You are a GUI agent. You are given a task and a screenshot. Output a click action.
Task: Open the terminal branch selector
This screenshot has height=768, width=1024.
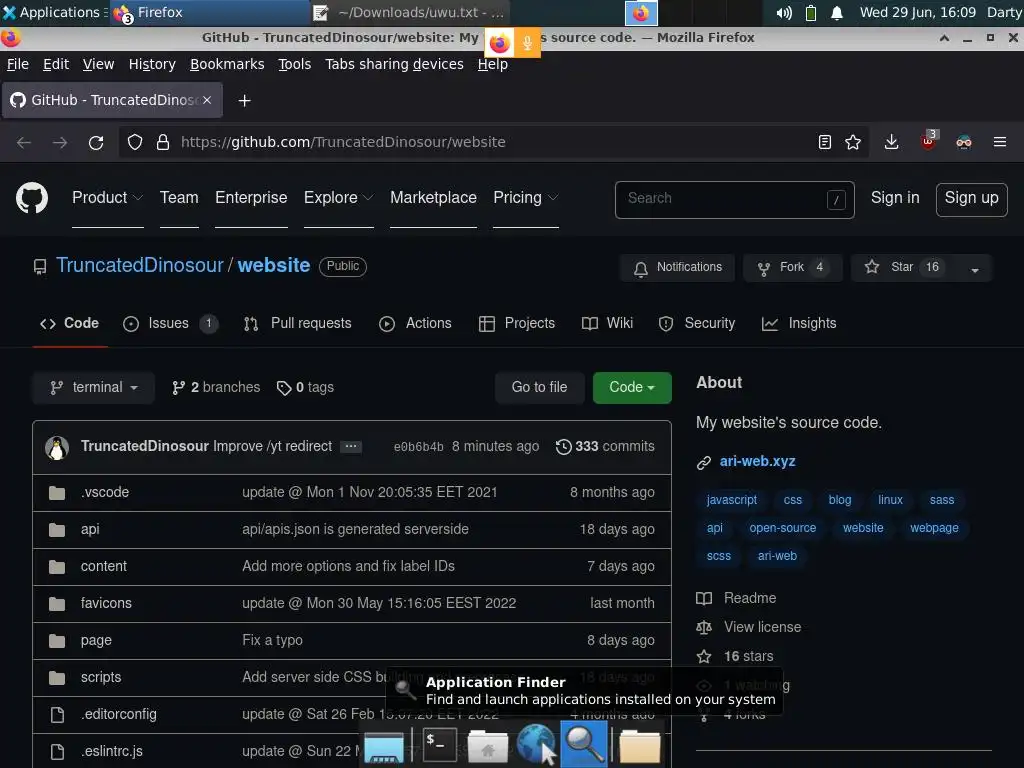pyautogui.click(x=93, y=388)
